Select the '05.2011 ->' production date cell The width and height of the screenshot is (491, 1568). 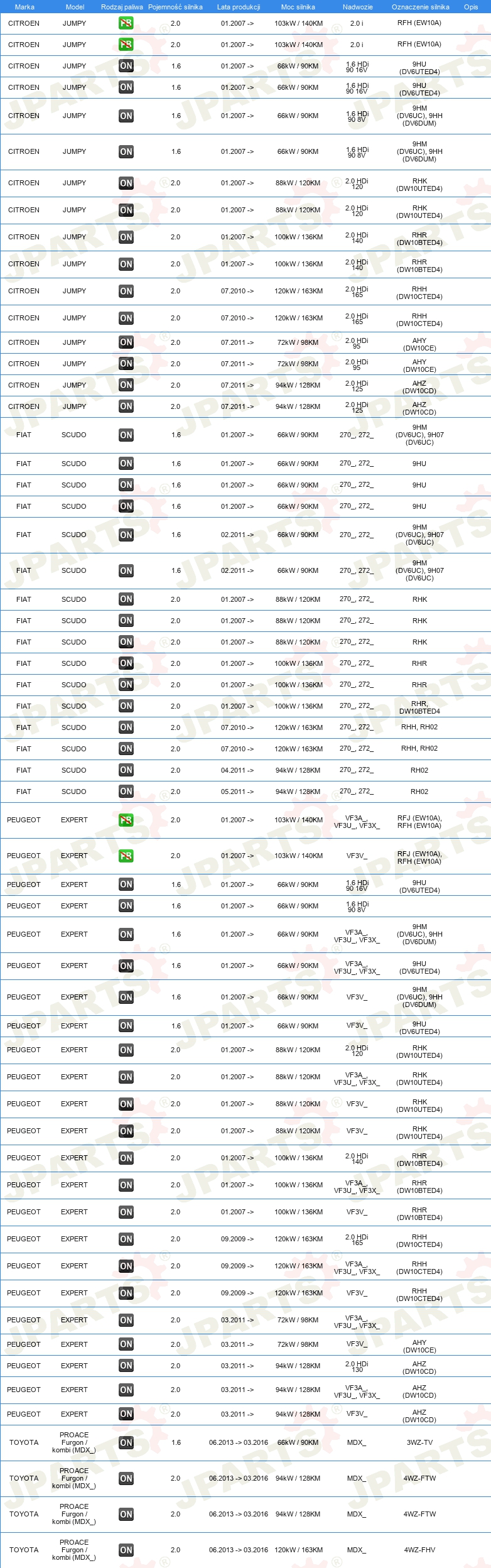237,792
